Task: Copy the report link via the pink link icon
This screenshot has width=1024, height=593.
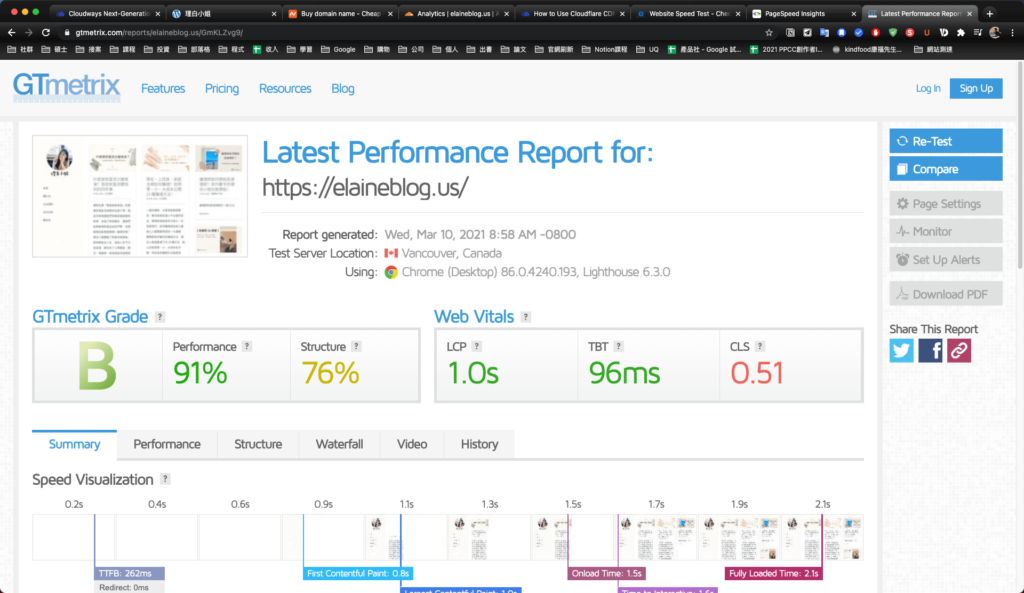Action: click(x=959, y=351)
